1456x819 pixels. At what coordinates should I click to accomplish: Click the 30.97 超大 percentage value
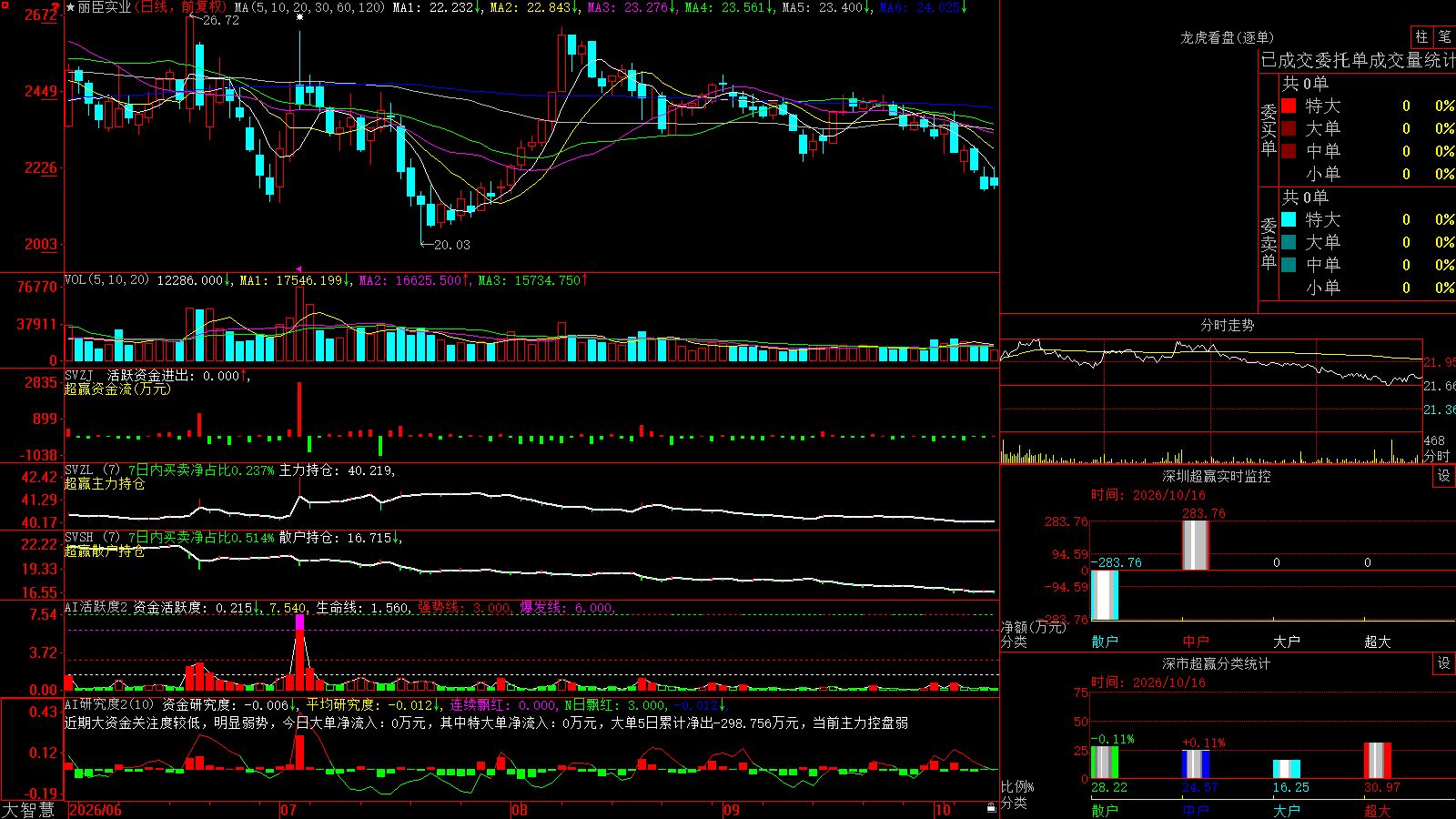[1382, 787]
